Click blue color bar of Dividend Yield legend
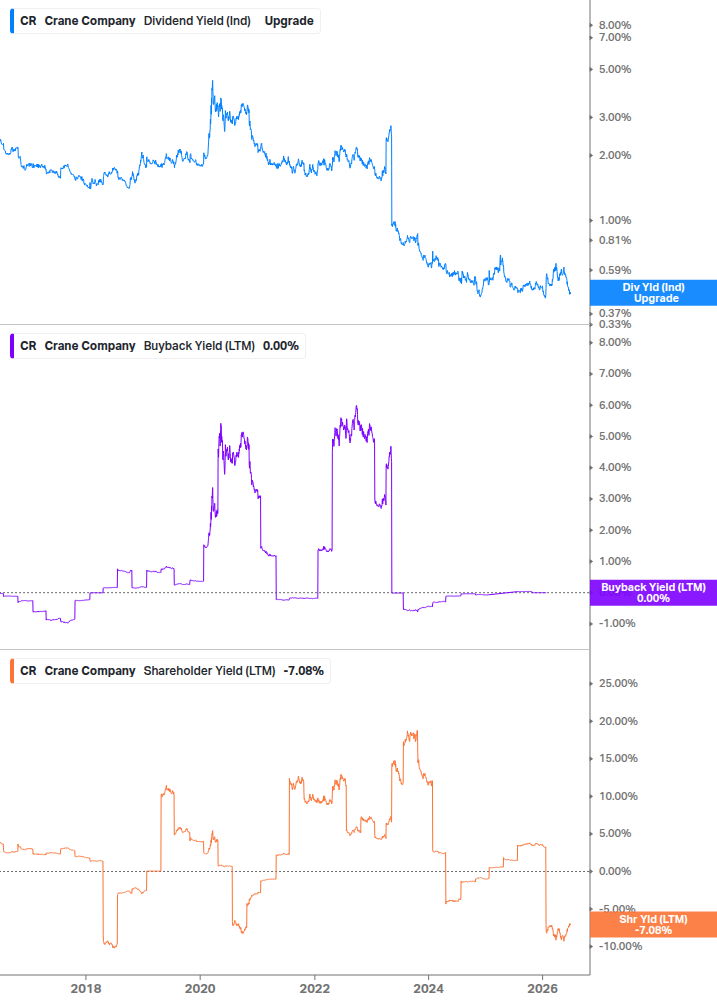The height and width of the screenshot is (1005, 717). (x=12, y=21)
